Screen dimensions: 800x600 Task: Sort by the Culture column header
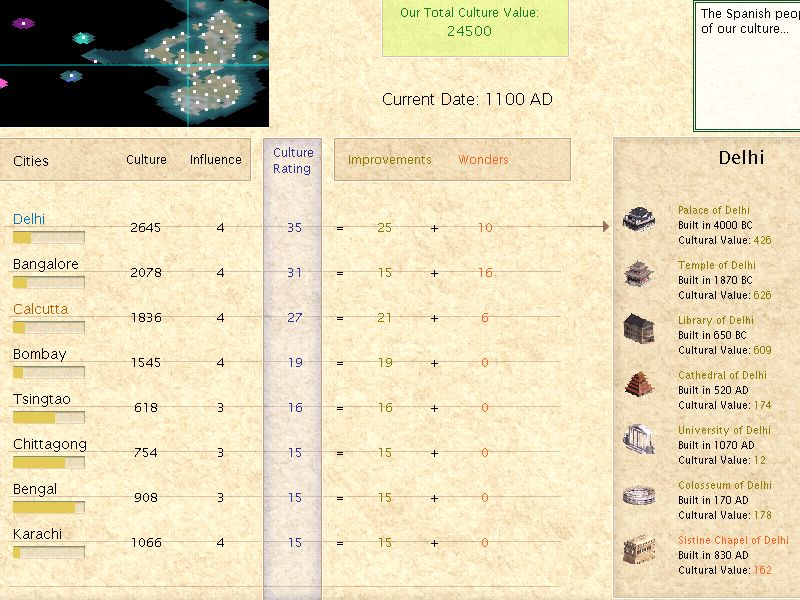click(146, 160)
